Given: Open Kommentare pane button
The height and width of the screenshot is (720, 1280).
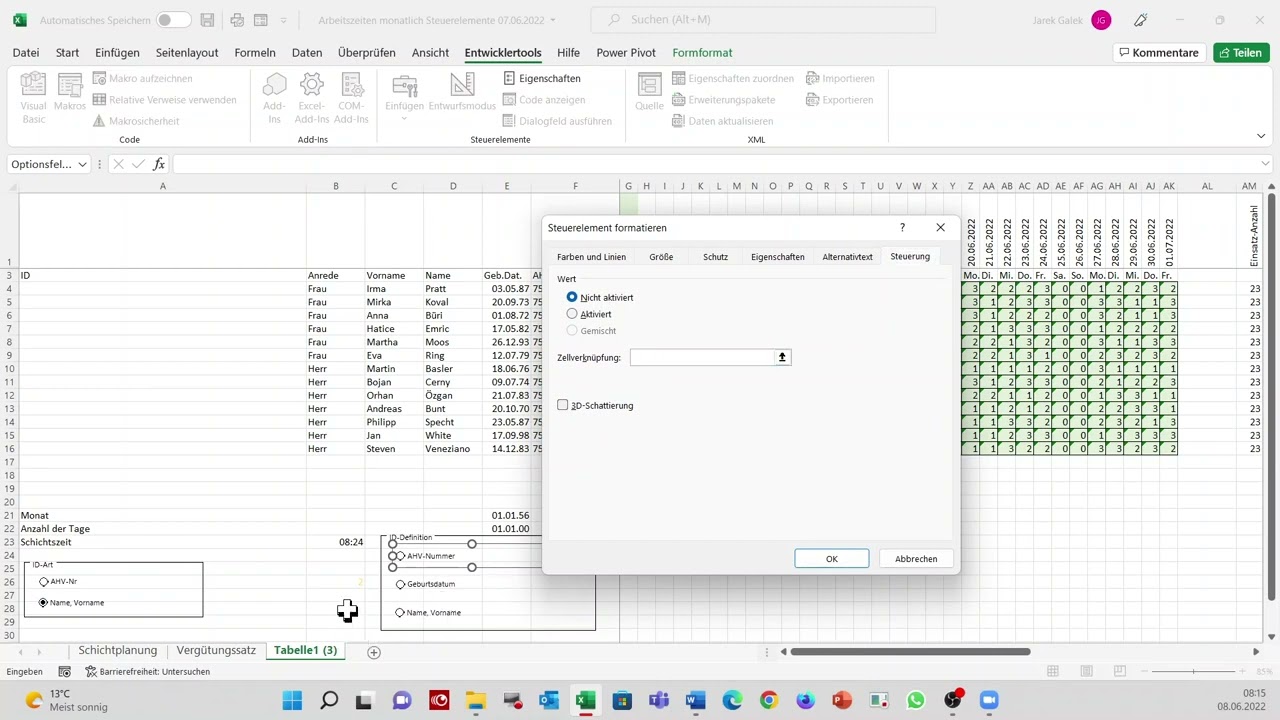Looking at the screenshot, I should 1159,53.
